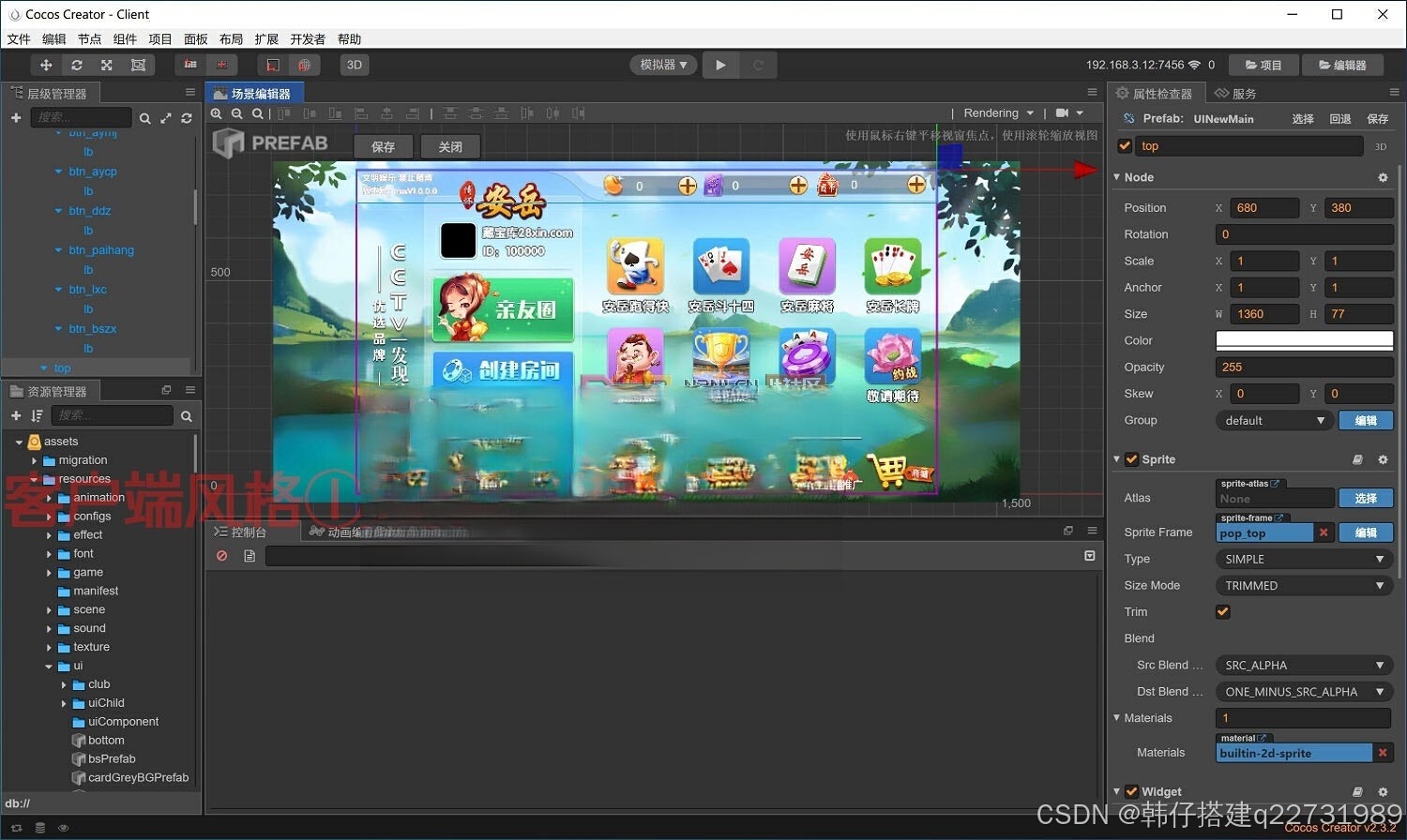Collapse the btn_ddz node arrow
Viewport: 1407px width, 840px height.
pos(58,211)
